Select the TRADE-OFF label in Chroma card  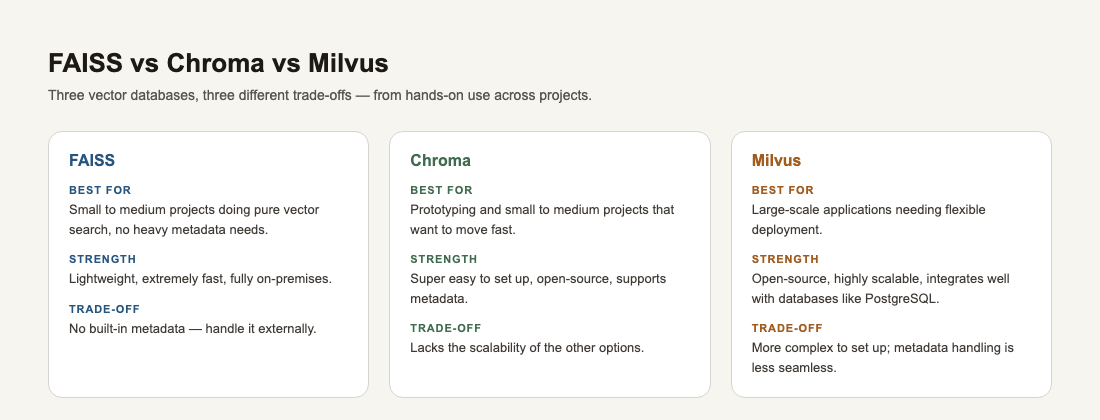pyautogui.click(x=446, y=328)
